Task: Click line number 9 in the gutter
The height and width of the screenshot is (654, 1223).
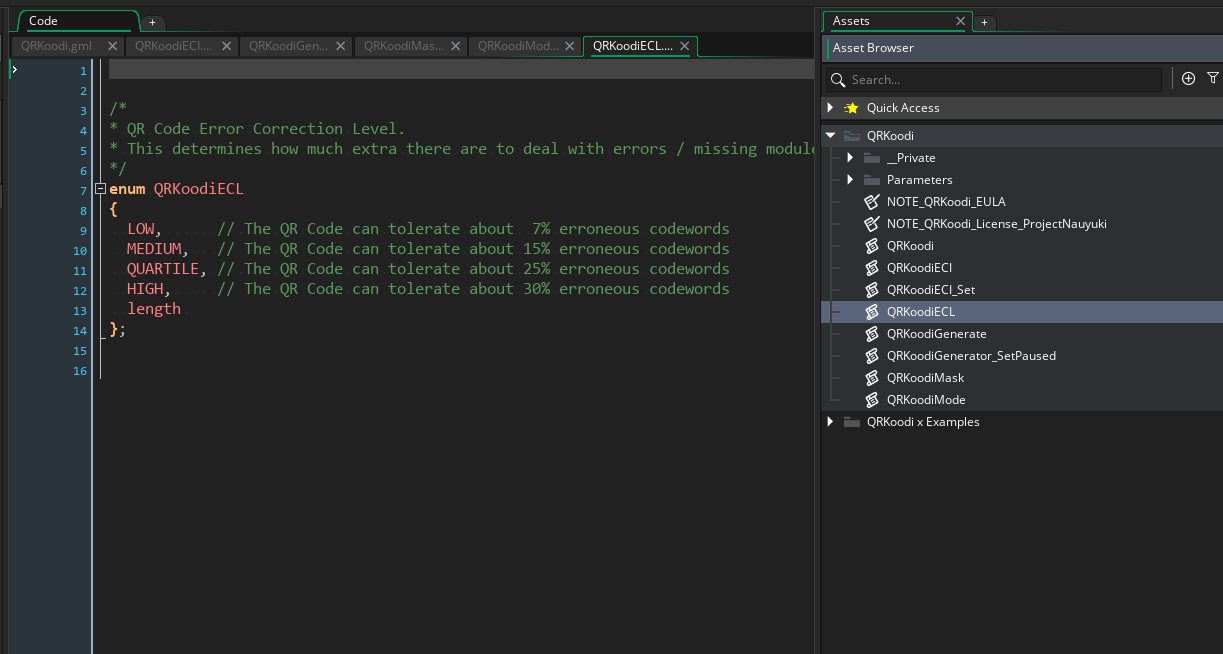Action: pyautogui.click(x=84, y=230)
